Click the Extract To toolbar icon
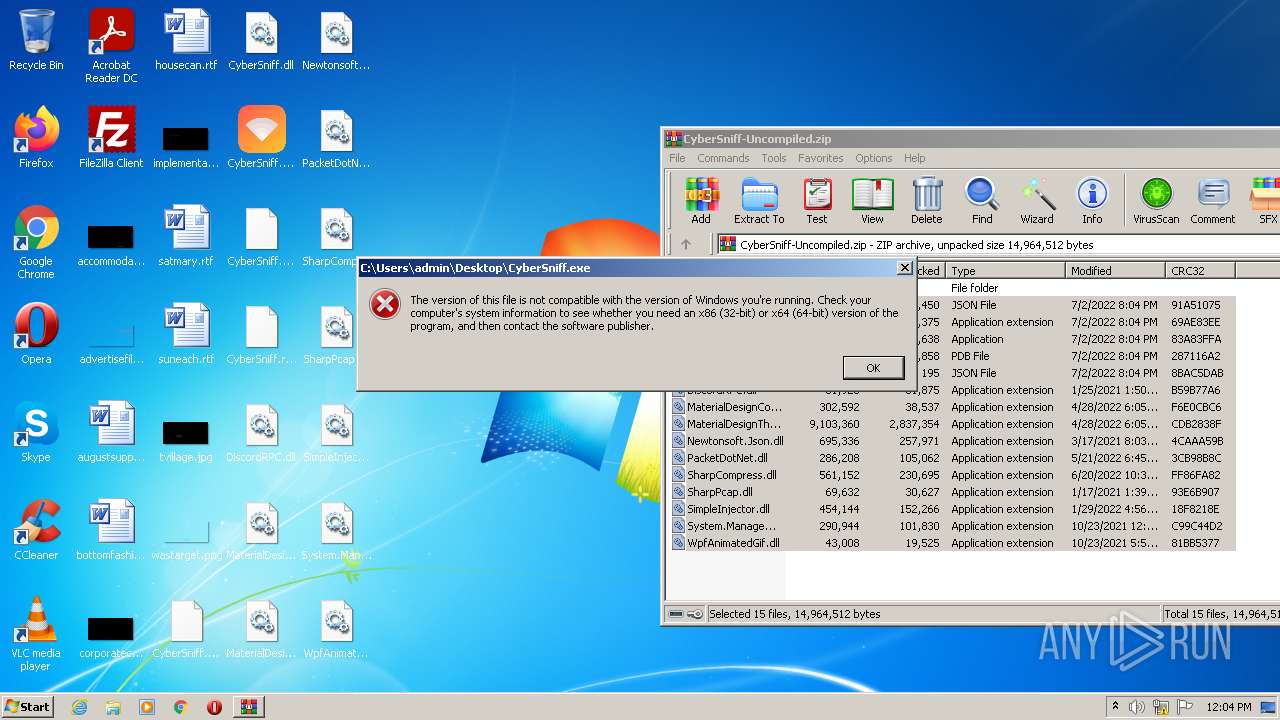 pyautogui.click(x=759, y=201)
